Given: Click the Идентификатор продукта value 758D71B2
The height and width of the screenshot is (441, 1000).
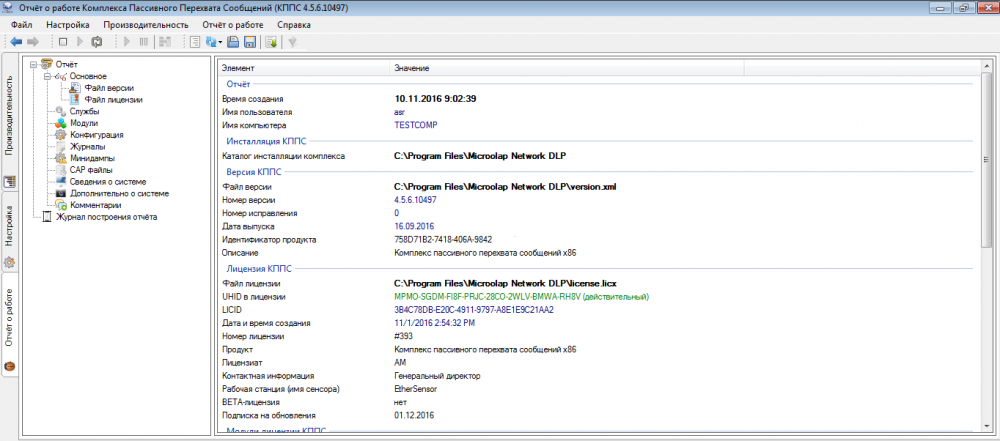Looking at the screenshot, I should click(x=443, y=240).
